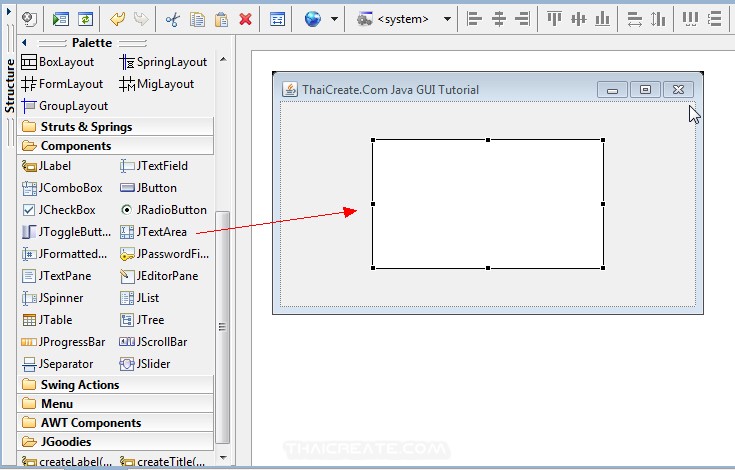Click the distribute vertical space icon

pyautogui.click(x=715, y=19)
